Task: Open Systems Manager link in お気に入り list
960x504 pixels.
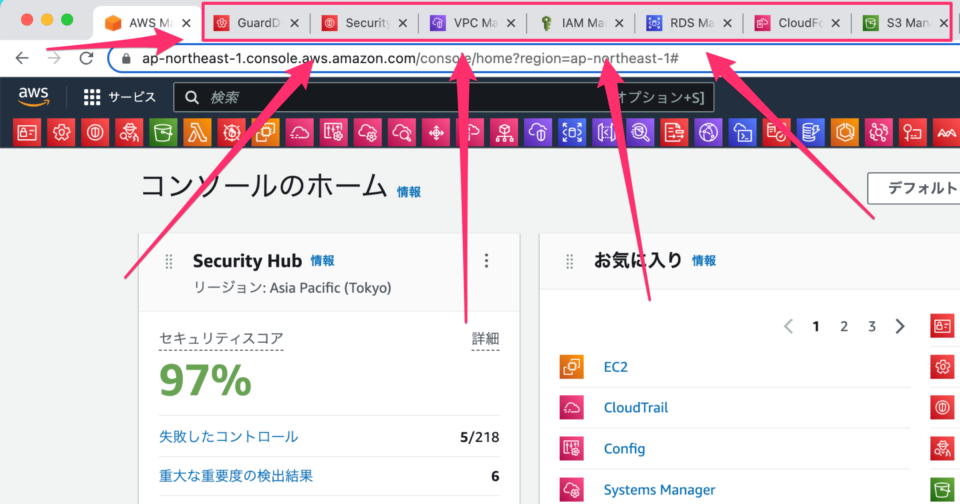Action: (659, 490)
